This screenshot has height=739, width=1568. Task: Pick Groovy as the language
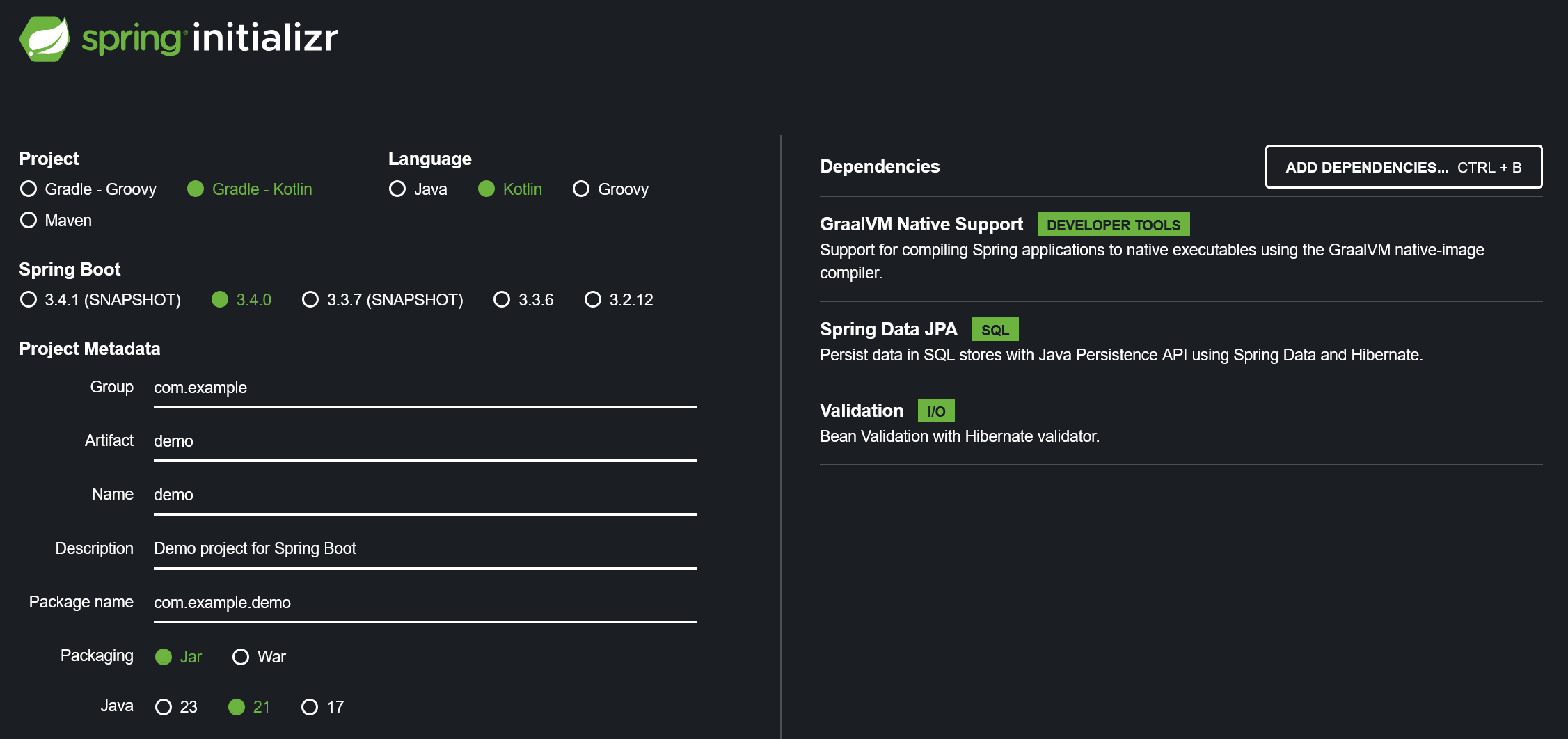point(610,189)
